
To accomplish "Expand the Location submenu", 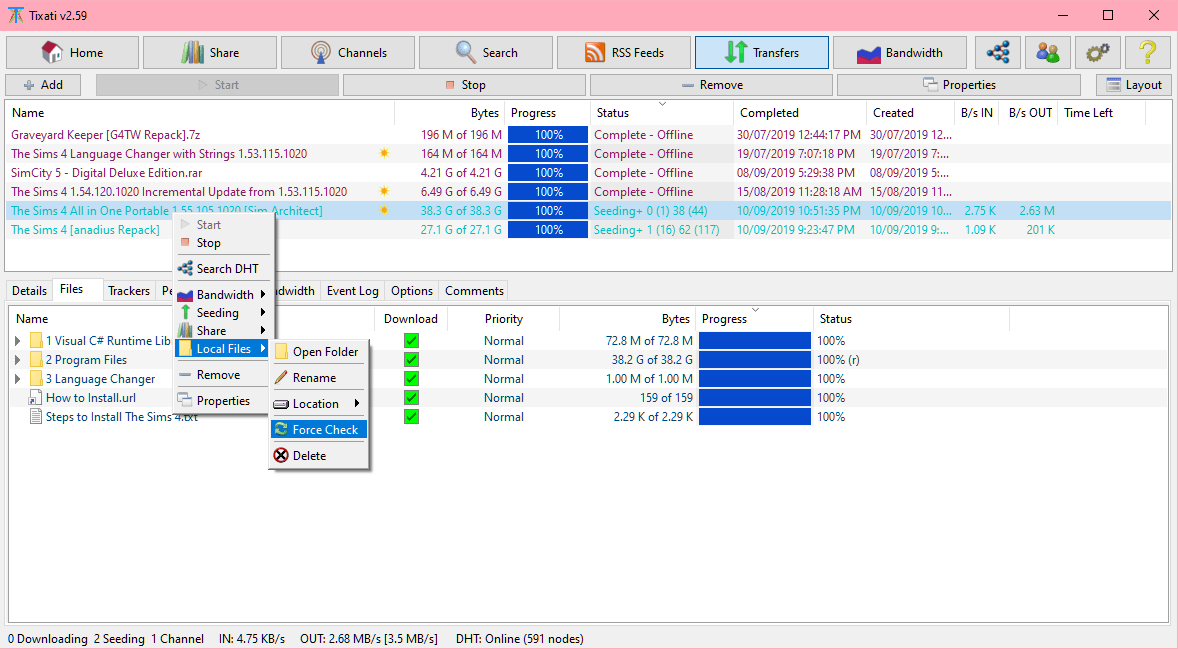I will [319, 404].
